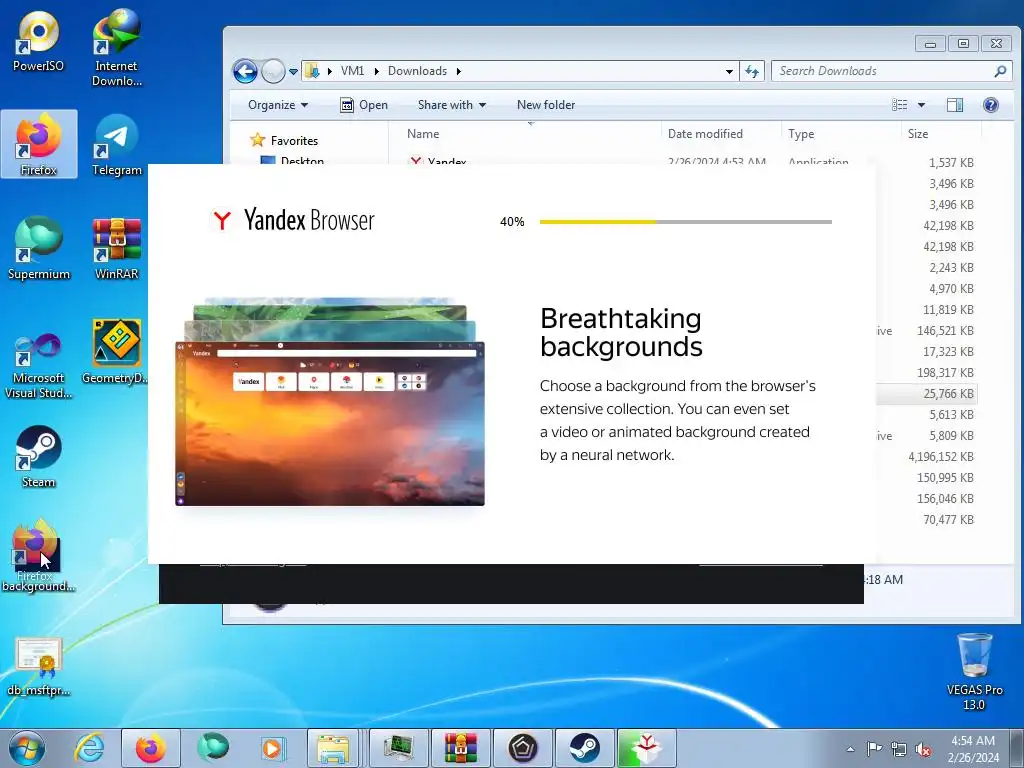
Task: Select the Firefox desktop shortcut
Action: [x=39, y=144]
